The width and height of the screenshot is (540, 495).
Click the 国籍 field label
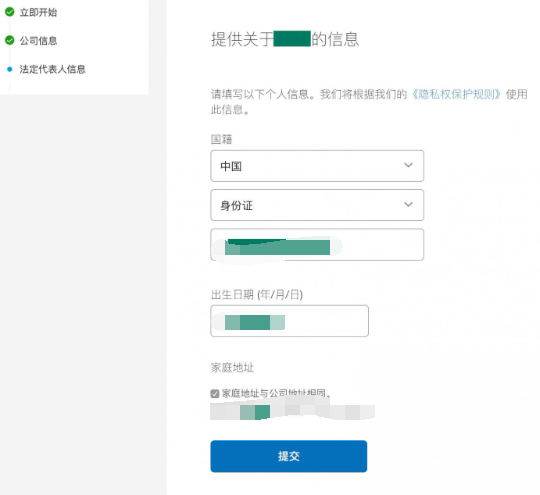[x=221, y=139]
